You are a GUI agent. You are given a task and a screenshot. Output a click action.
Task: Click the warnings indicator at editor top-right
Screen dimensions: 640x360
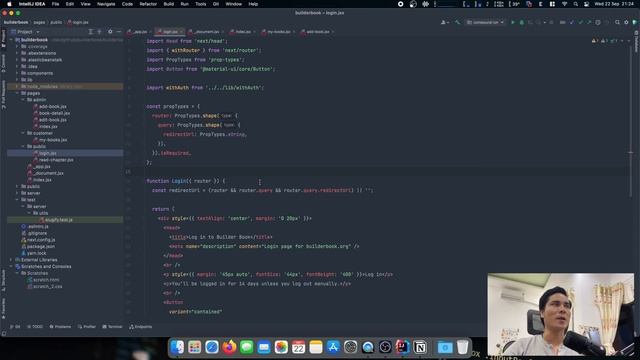pyautogui.click(x=606, y=41)
